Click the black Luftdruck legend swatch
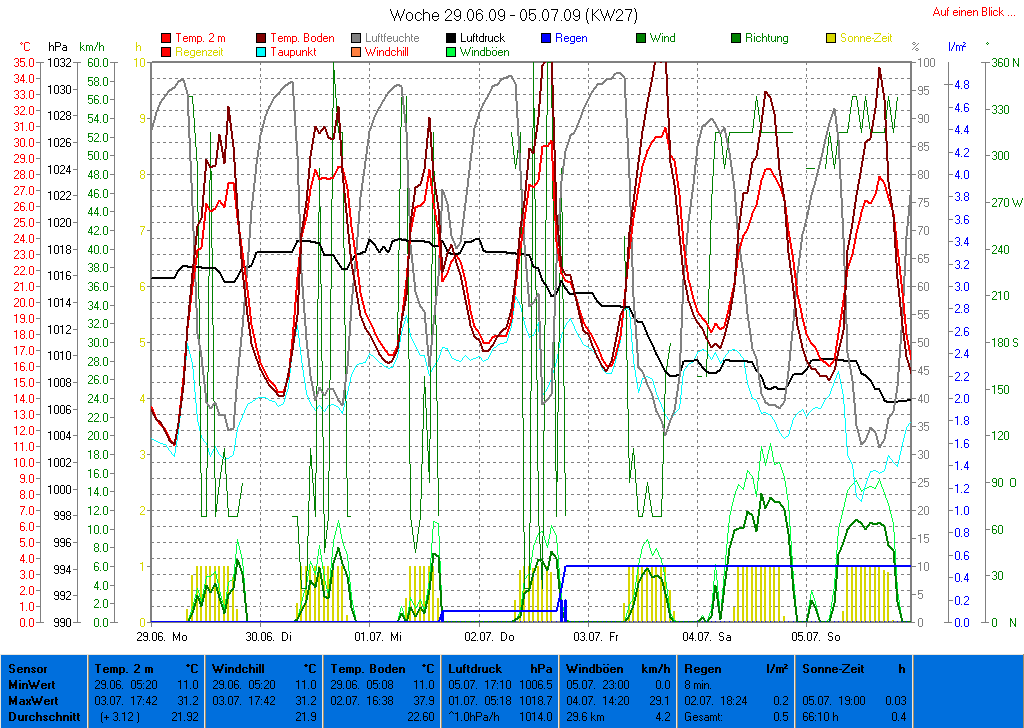This screenshot has width=1024, height=728. [x=452, y=39]
